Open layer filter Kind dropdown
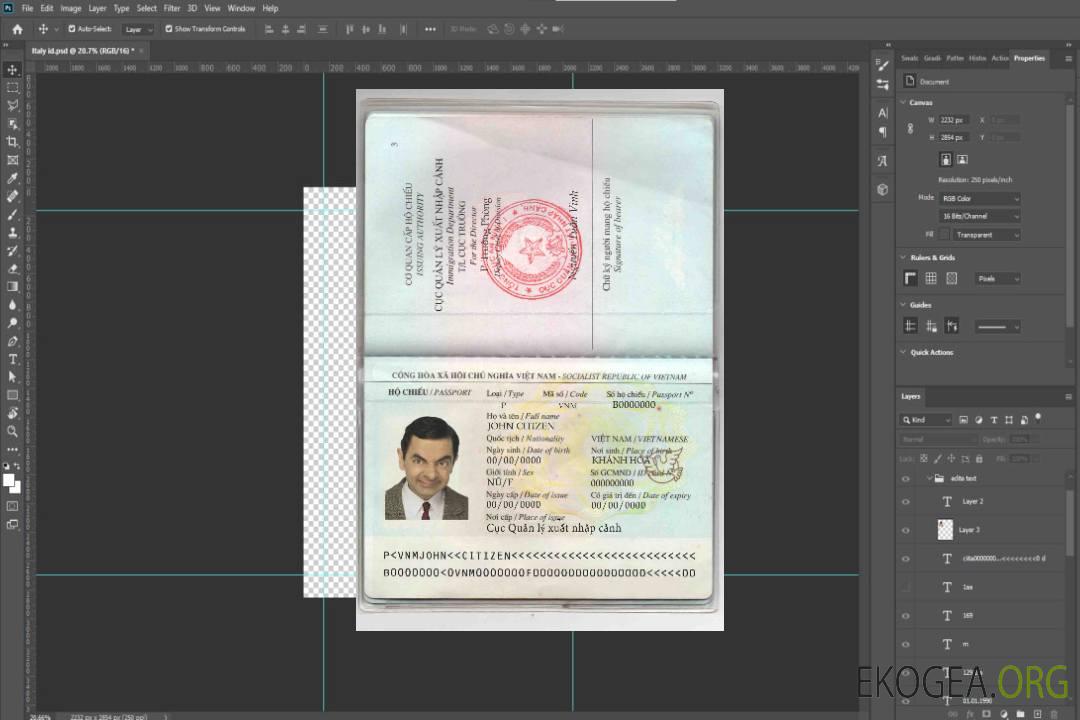 pos(926,420)
